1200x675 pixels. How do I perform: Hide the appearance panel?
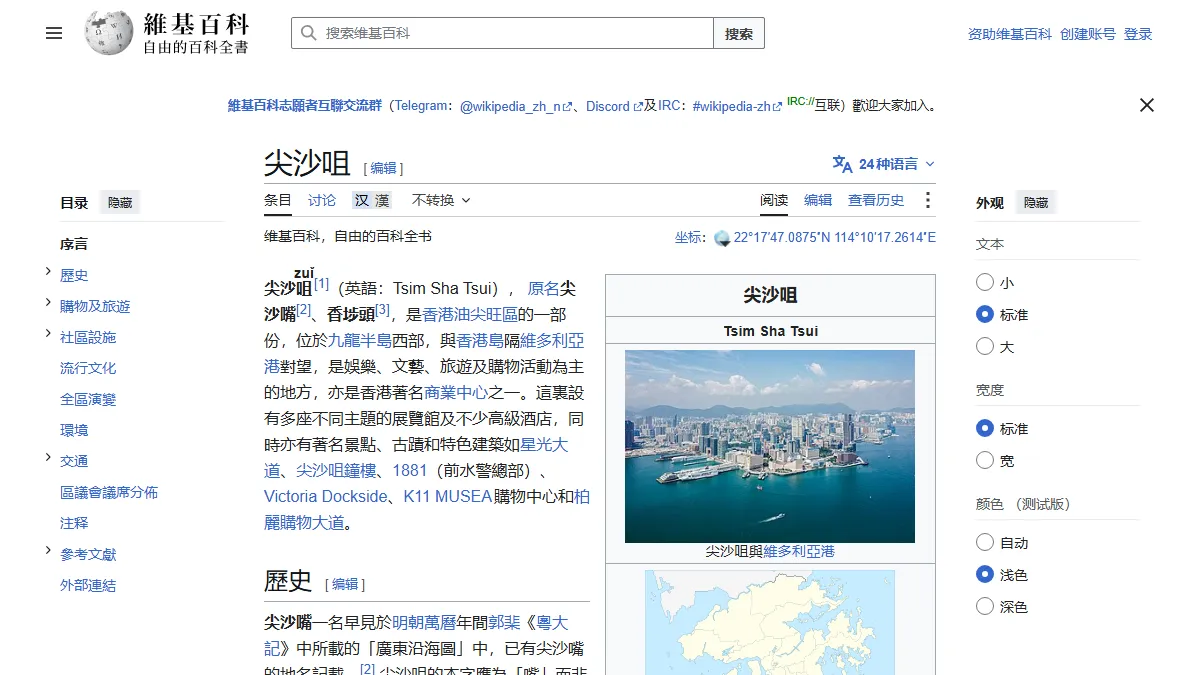click(x=1036, y=202)
